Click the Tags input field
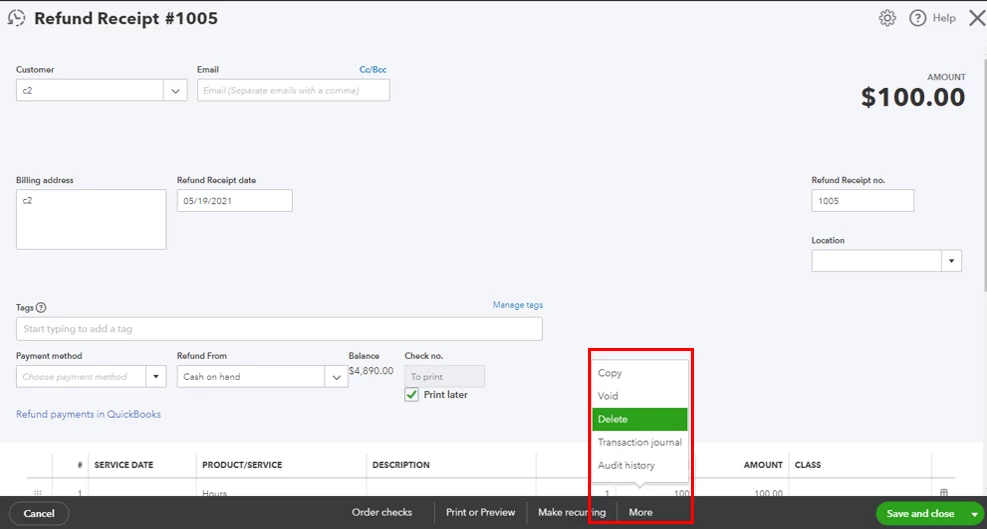The height and width of the screenshot is (529, 987). [x=279, y=329]
